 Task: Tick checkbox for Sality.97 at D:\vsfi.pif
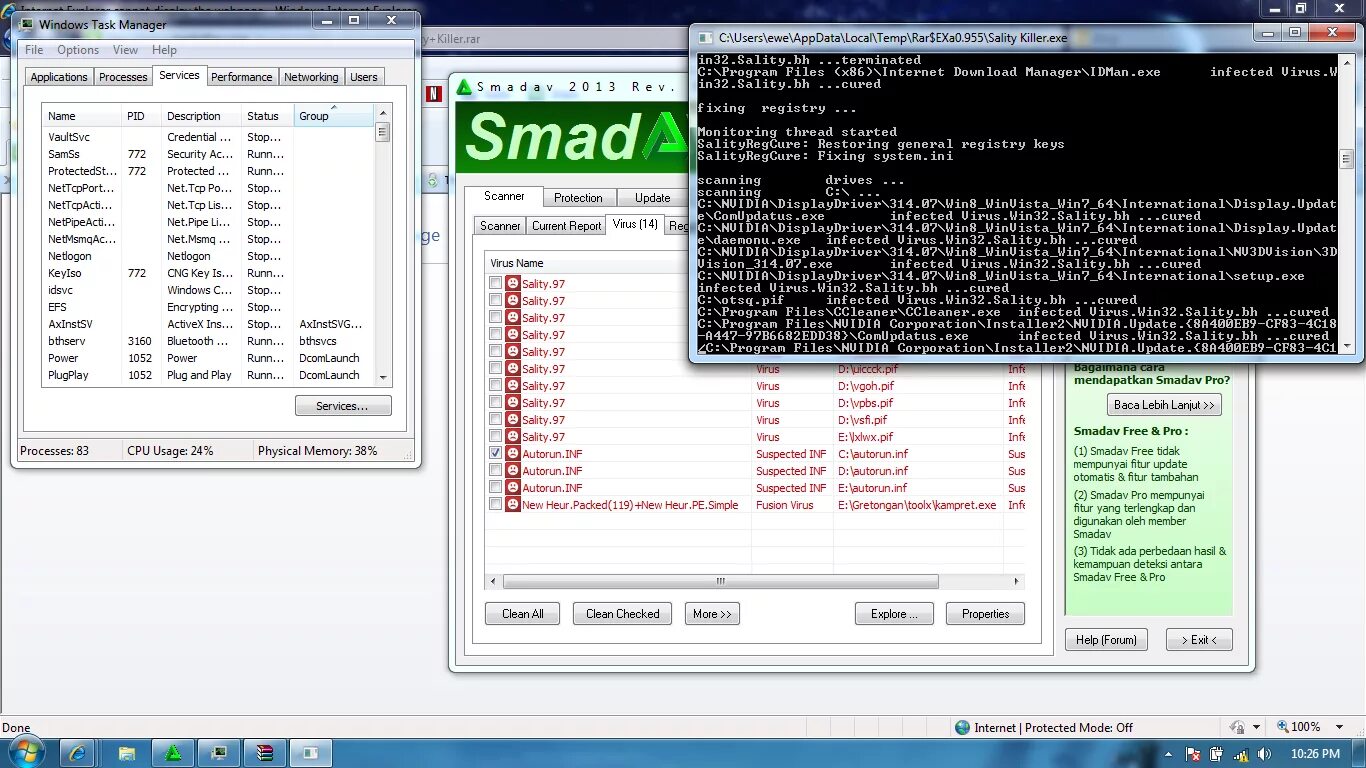point(495,420)
